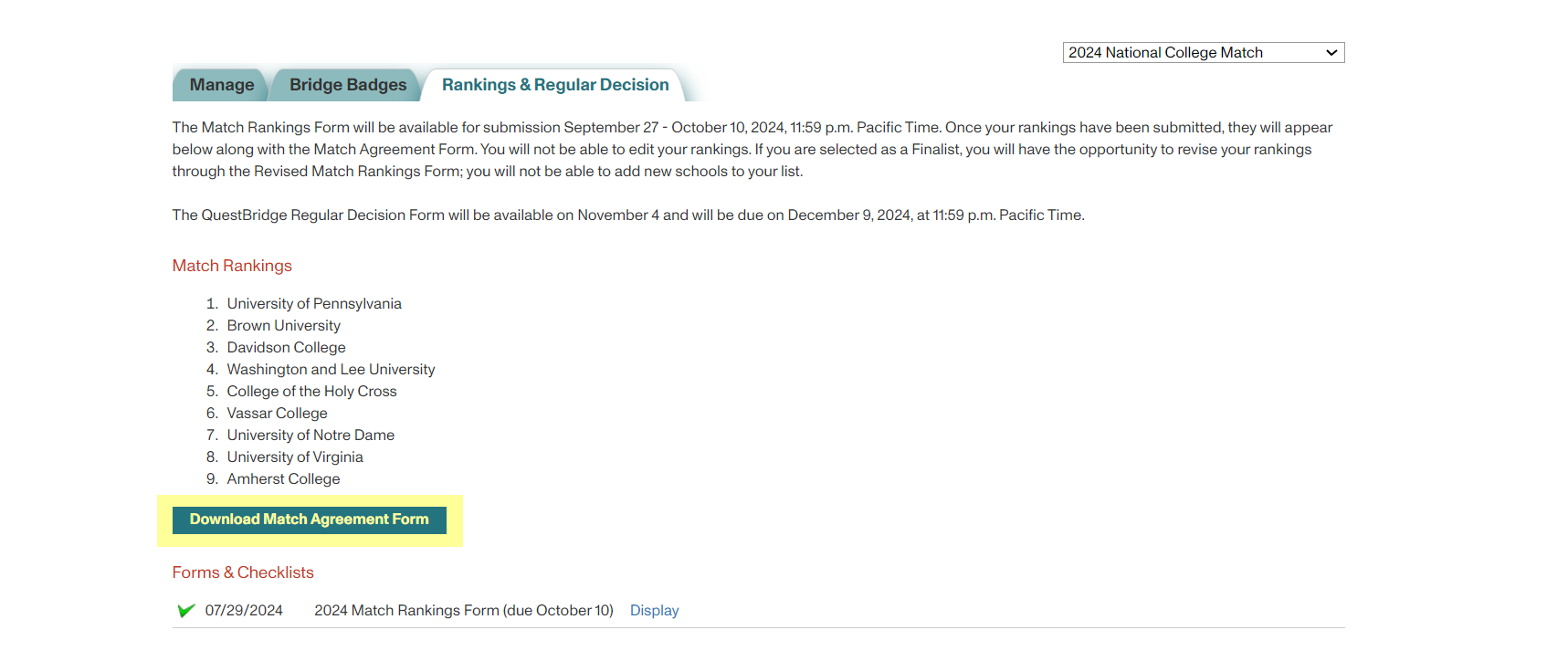Click University of Notre Dame entry
The image size is (1568, 651).
click(310, 435)
